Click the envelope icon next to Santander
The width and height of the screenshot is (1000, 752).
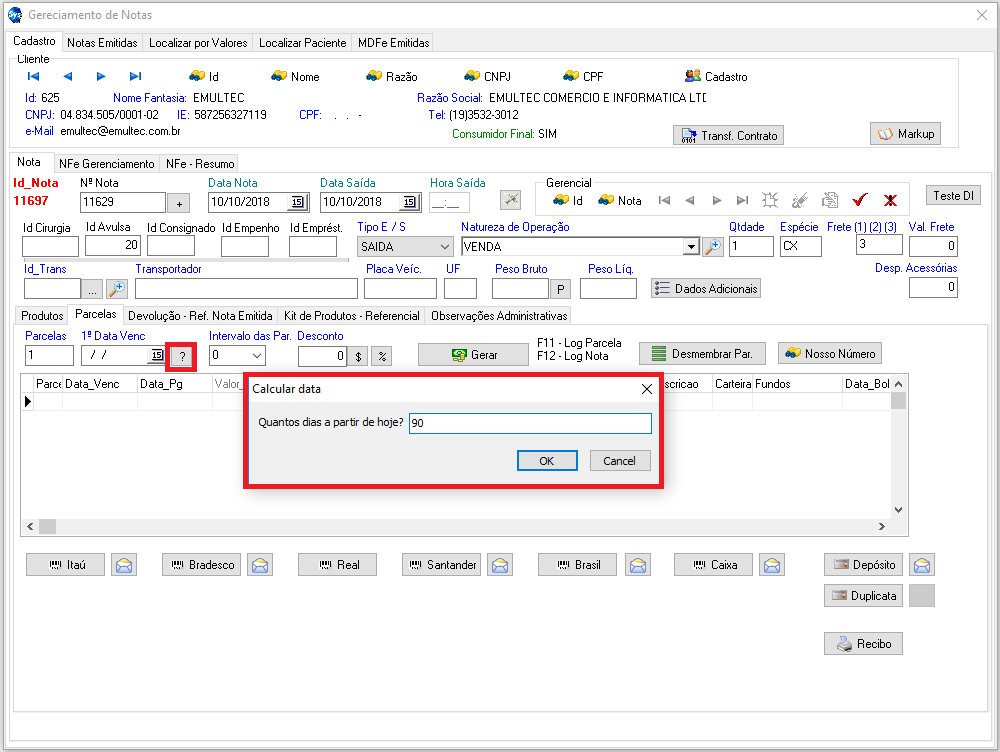coord(500,565)
